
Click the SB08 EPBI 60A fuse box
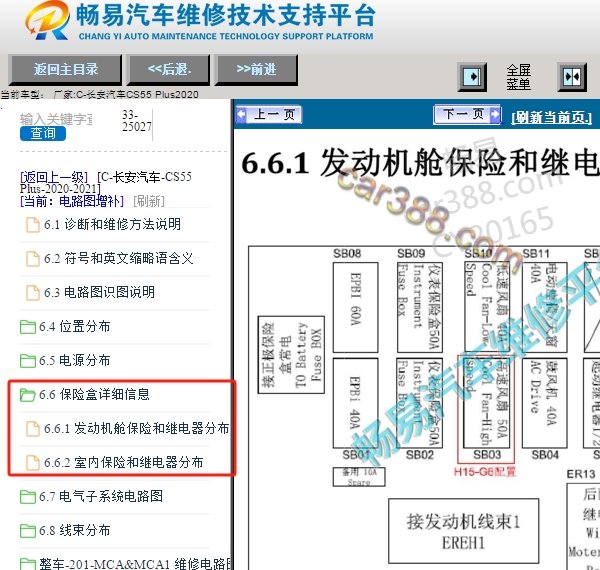pyautogui.click(x=355, y=307)
